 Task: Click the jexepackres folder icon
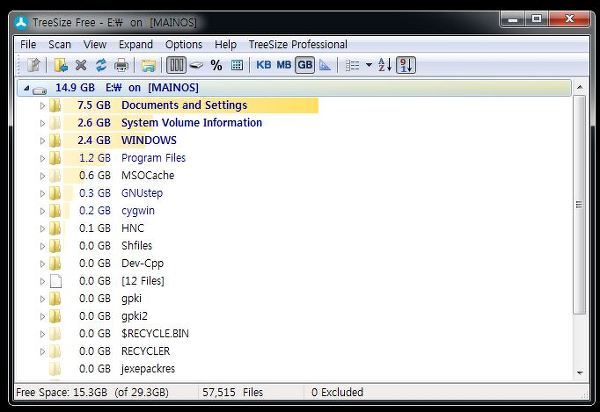coord(55,369)
